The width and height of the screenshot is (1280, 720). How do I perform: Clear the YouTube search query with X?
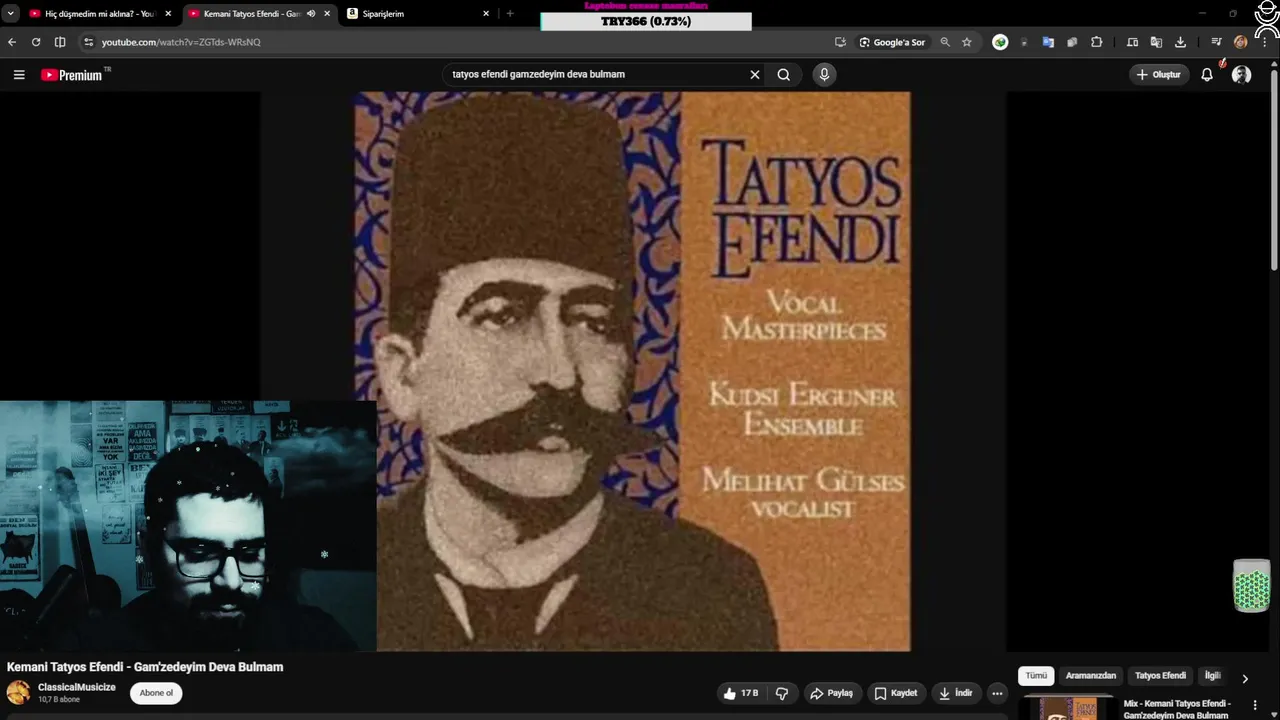755,74
